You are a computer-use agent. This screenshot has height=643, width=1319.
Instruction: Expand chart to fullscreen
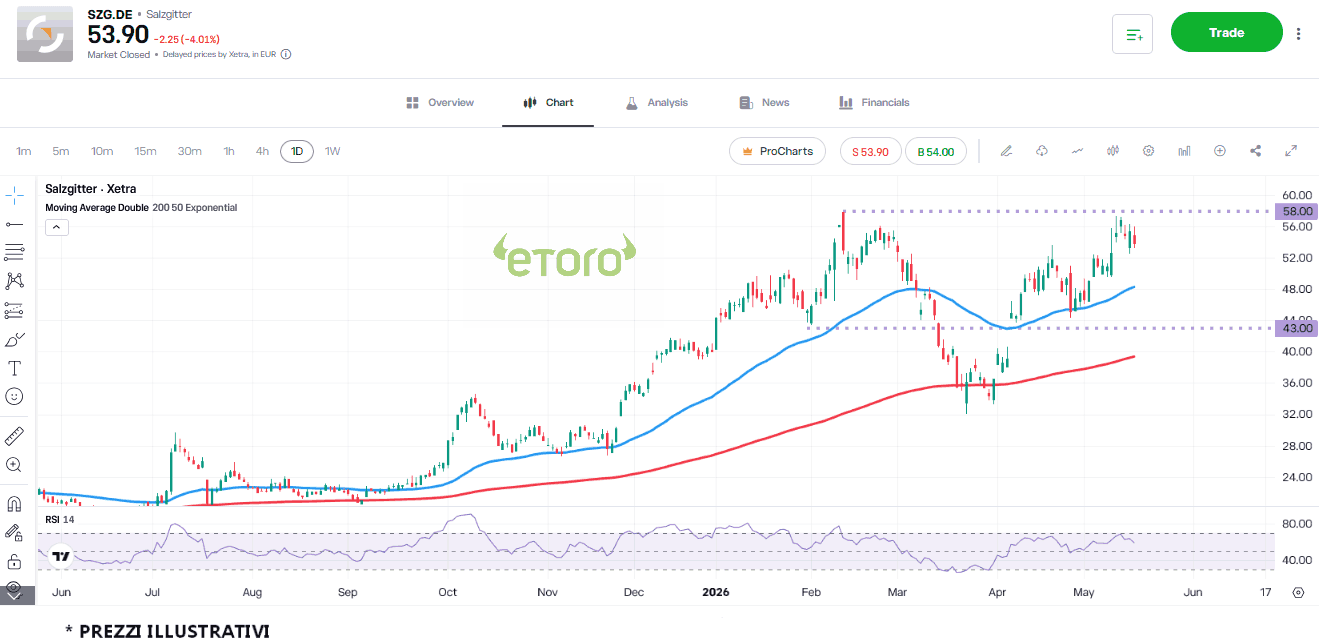[x=1291, y=151]
